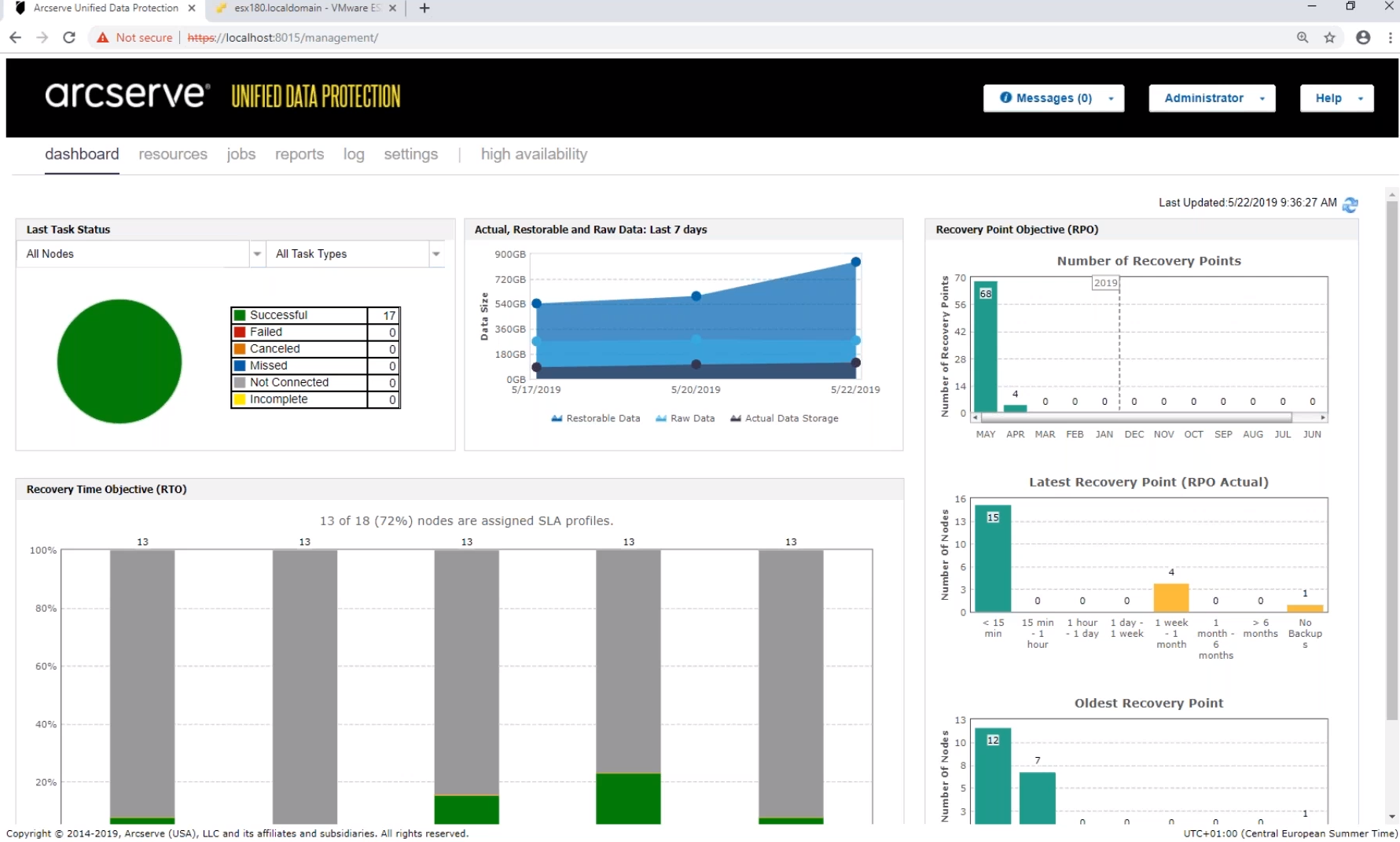This screenshot has height=842, width=1400.
Task: Open a new browser tab
Action: click(424, 8)
